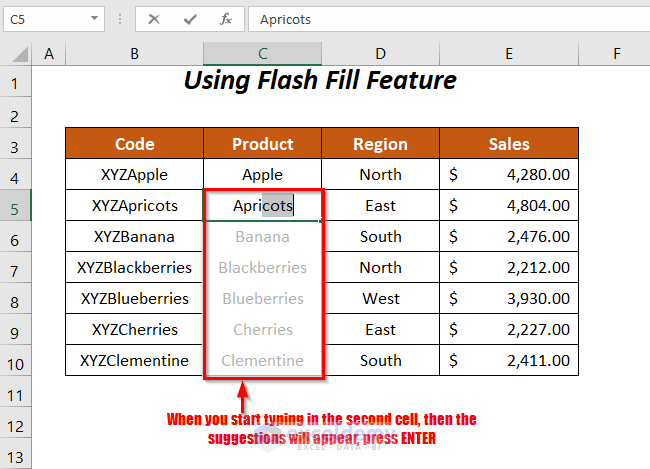
Task: Select column C header
Action: [x=262, y=53]
